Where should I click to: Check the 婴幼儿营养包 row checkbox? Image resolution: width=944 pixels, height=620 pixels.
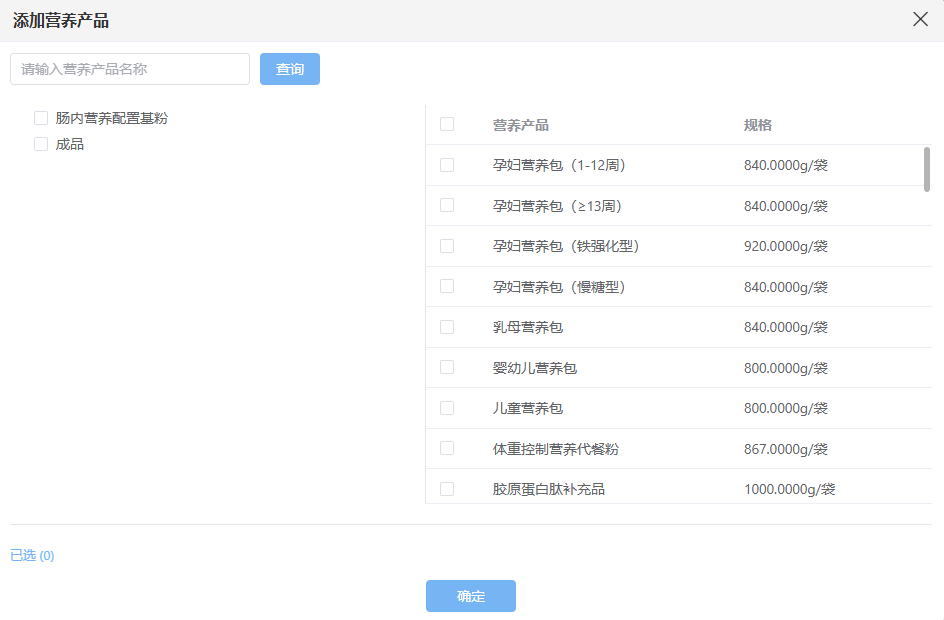click(447, 367)
